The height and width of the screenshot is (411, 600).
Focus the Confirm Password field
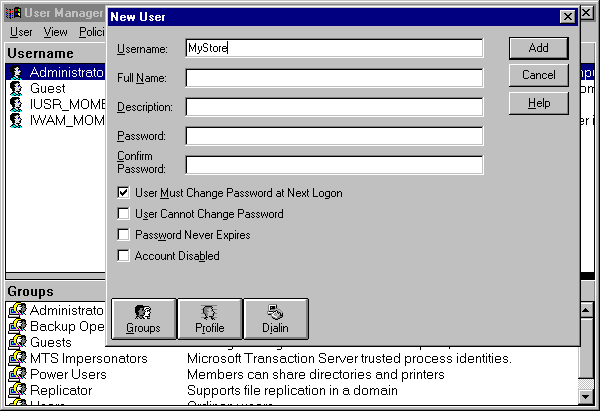tap(334, 165)
